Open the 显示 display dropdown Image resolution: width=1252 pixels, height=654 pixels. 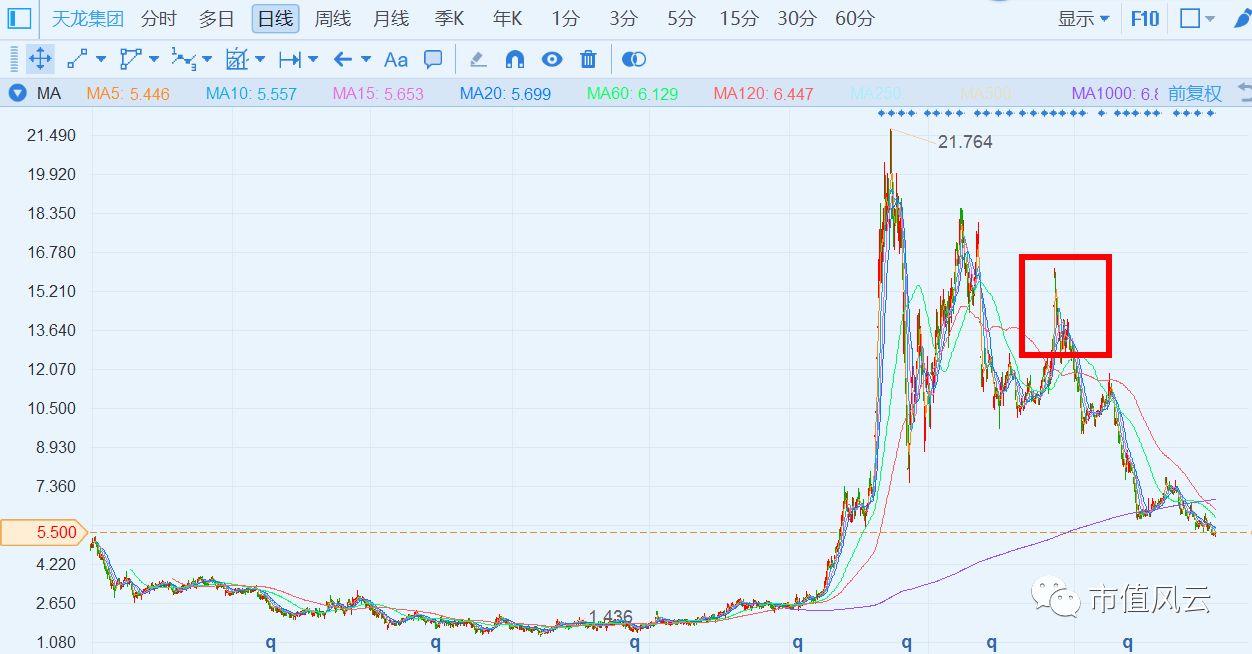tap(1084, 18)
